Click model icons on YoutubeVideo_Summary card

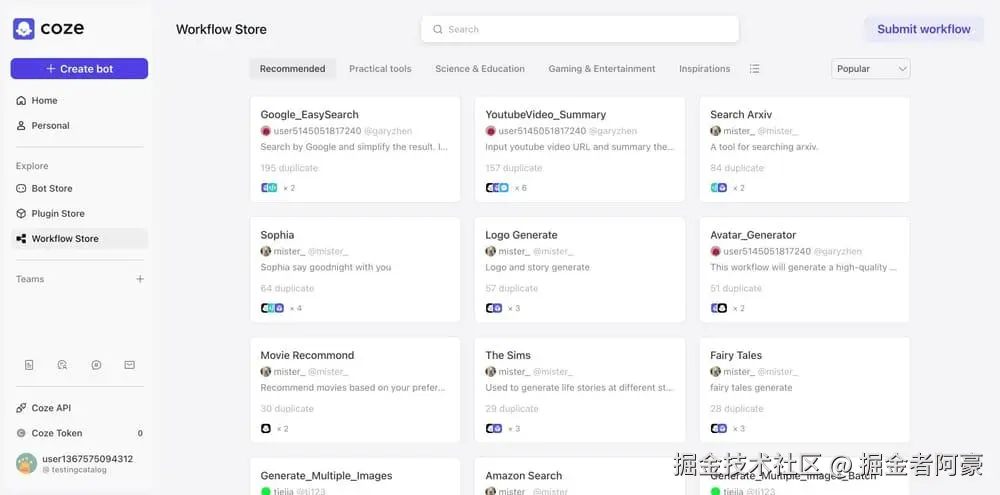[x=497, y=188]
